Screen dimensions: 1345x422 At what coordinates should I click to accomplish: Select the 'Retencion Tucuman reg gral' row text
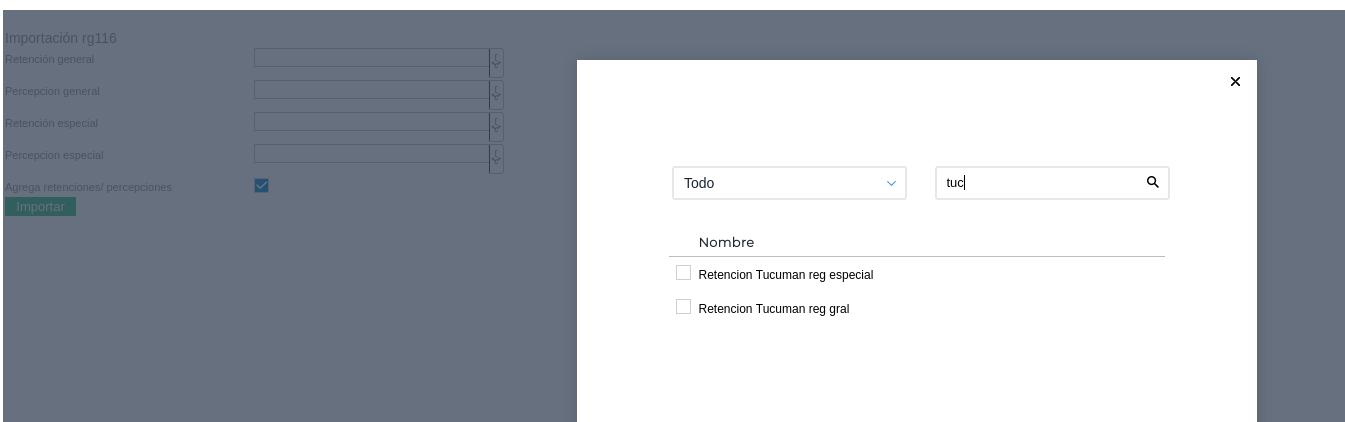pos(773,309)
